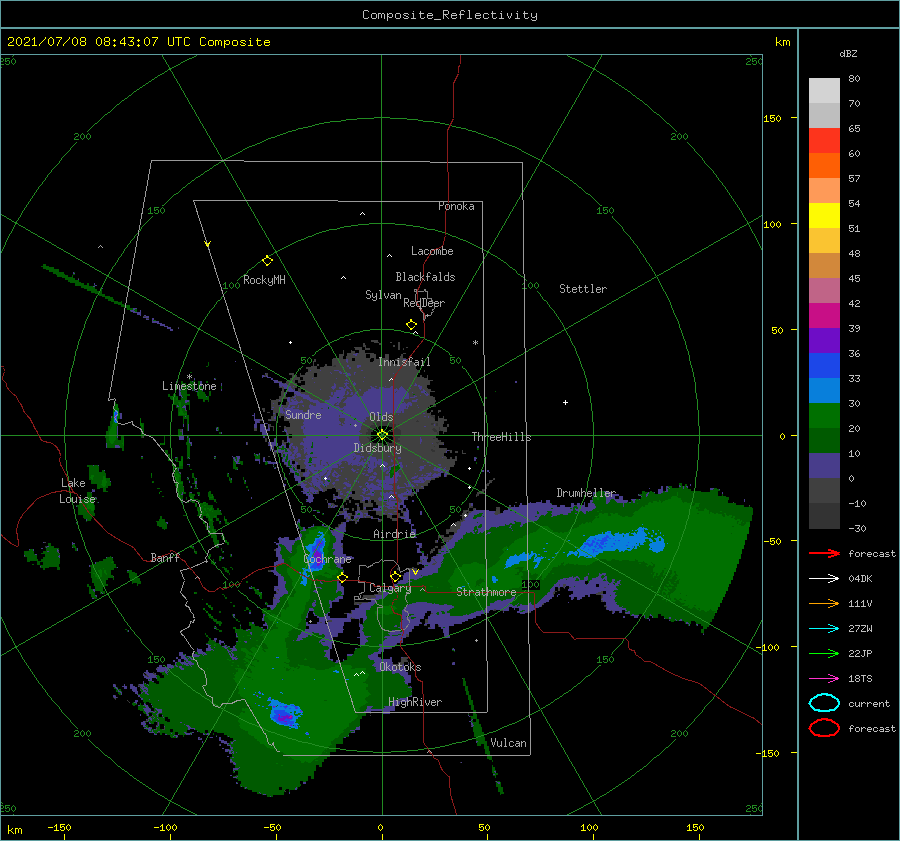The image size is (900, 841).
Task: Click the Blackfalds town label
Action: (425, 277)
